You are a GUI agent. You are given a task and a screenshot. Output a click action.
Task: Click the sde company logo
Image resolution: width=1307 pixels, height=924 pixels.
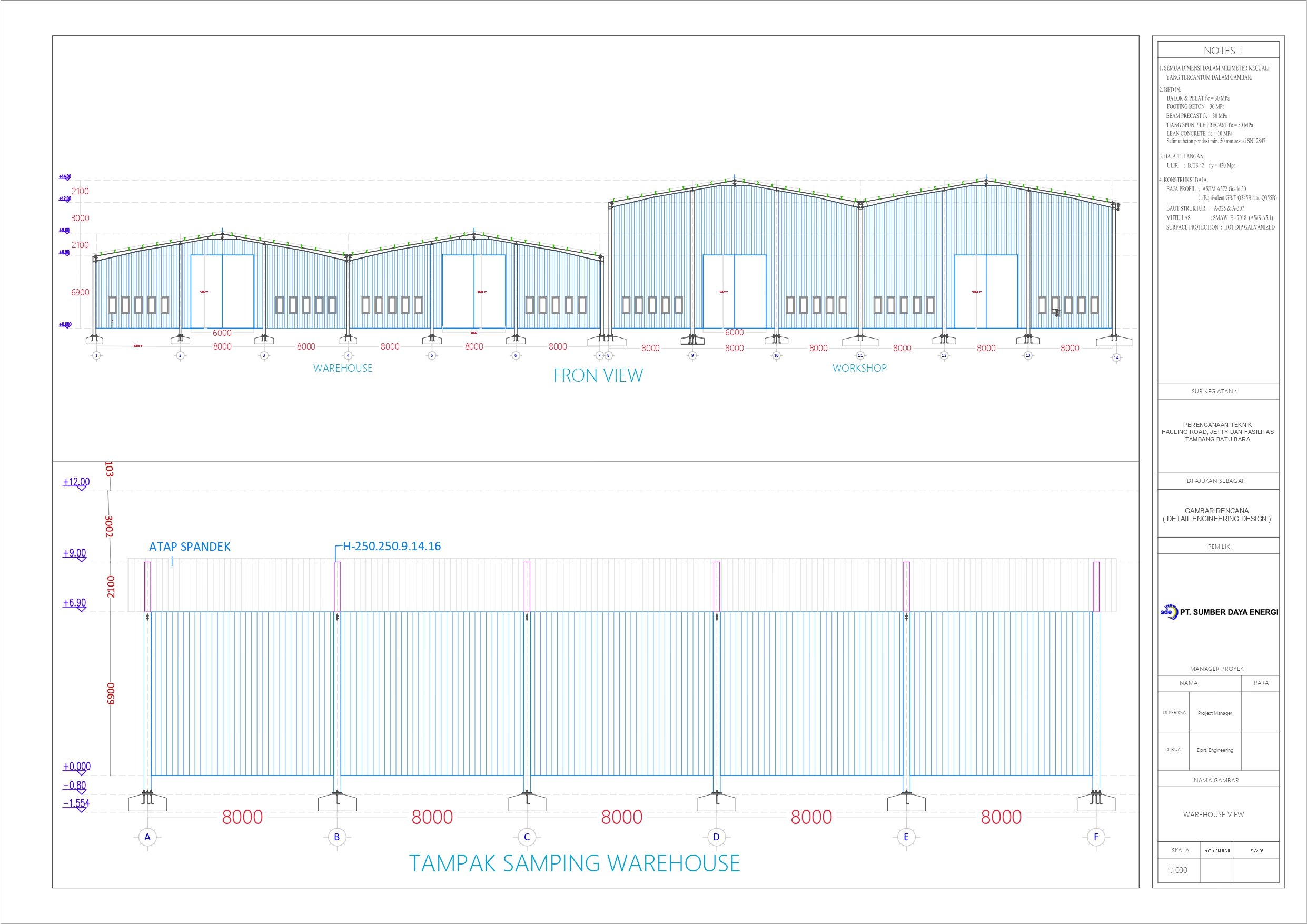pos(1169,612)
